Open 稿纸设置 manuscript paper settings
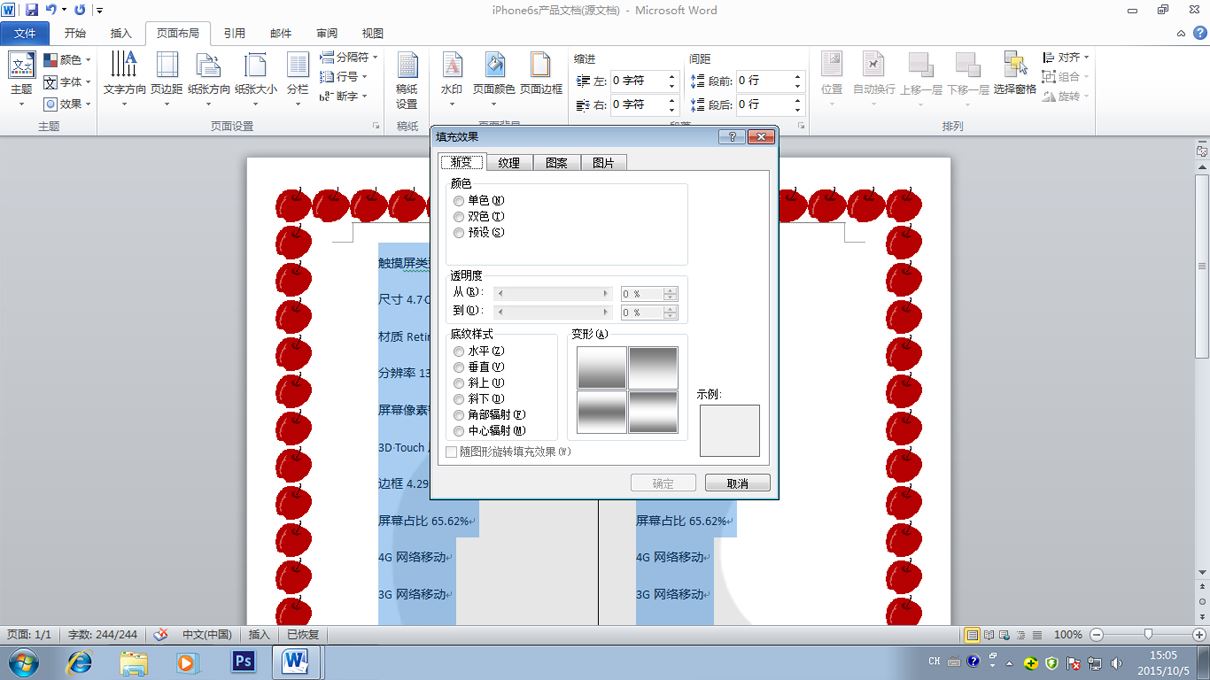Image resolution: width=1210 pixels, height=680 pixels. point(407,80)
